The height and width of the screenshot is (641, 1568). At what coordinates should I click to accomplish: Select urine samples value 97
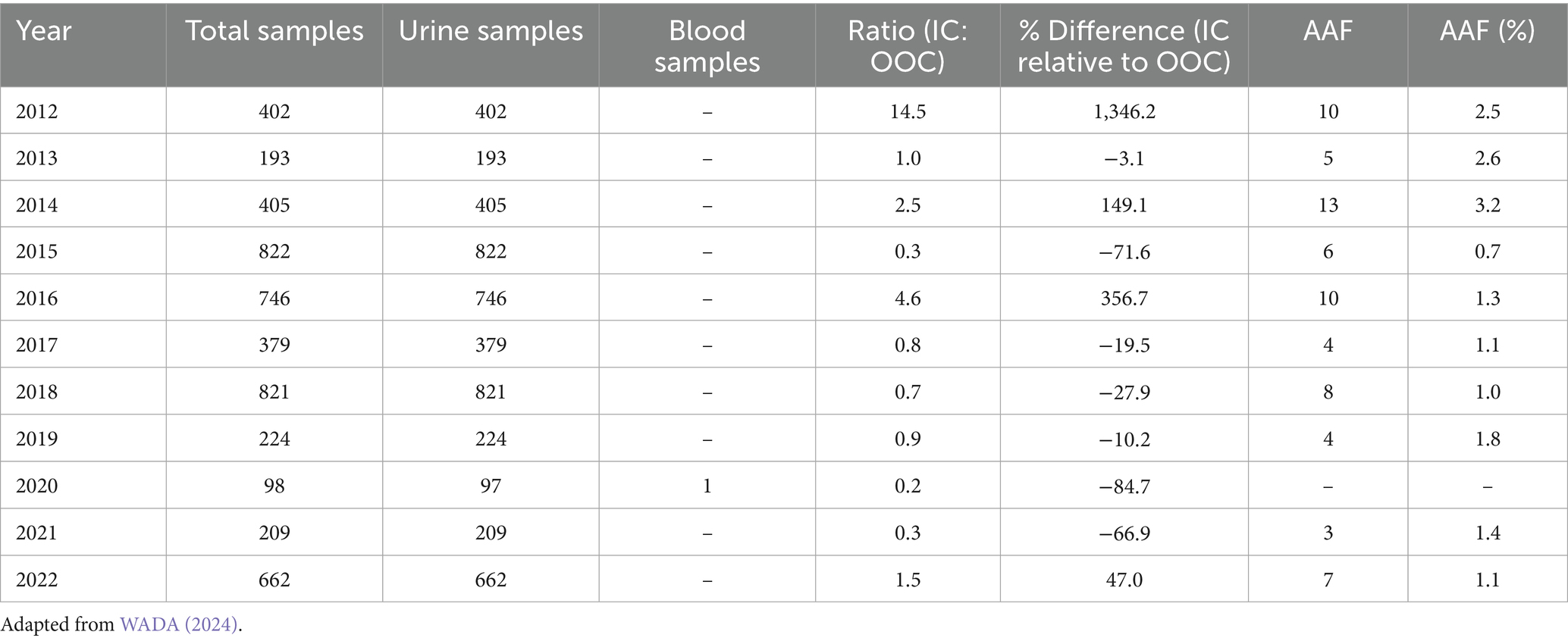click(491, 486)
